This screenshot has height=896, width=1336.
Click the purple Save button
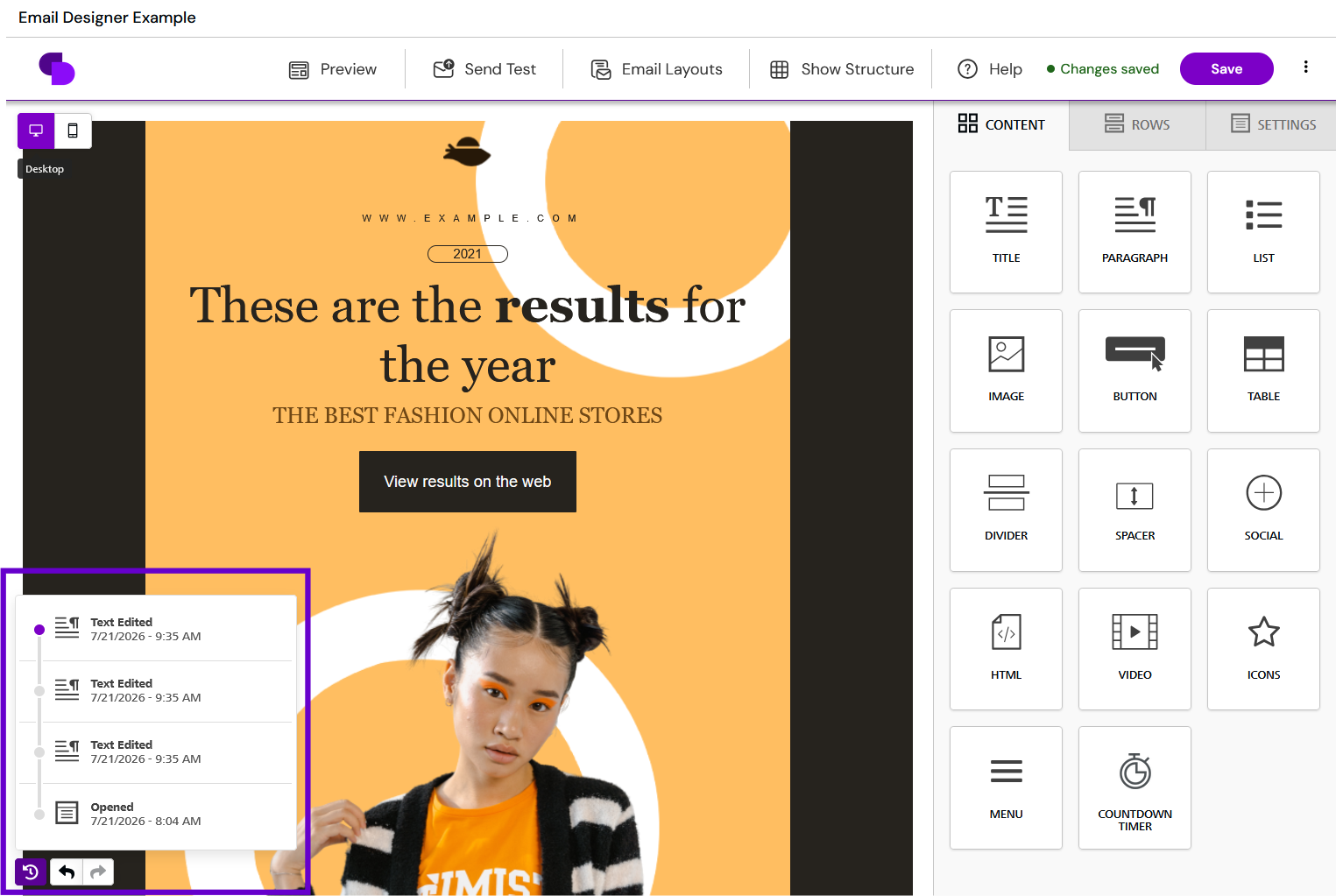point(1226,69)
